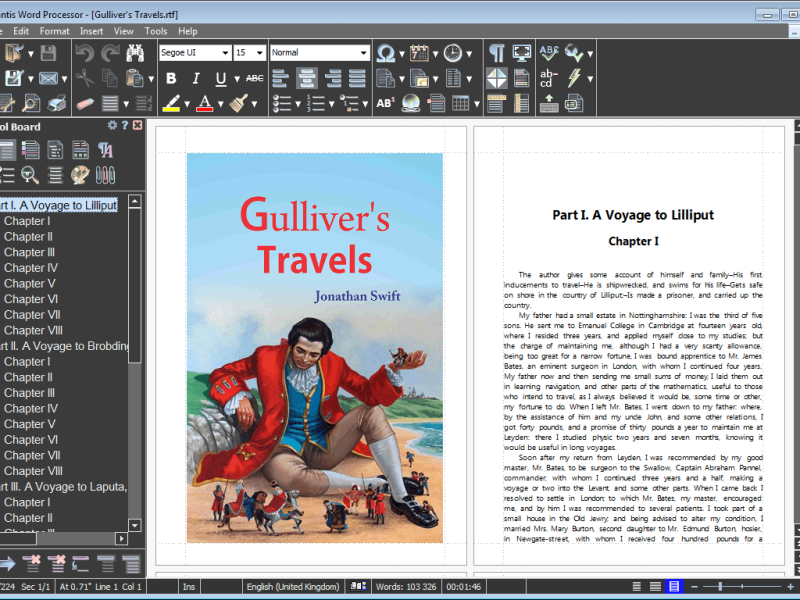Click the eraser clear formatting icon

(x=85, y=104)
